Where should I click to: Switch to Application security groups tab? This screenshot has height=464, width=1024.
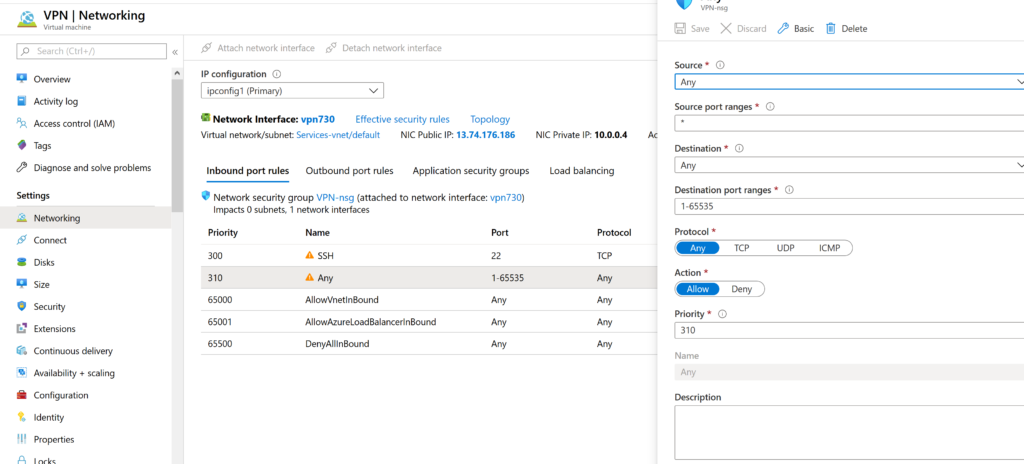point(470,171)
